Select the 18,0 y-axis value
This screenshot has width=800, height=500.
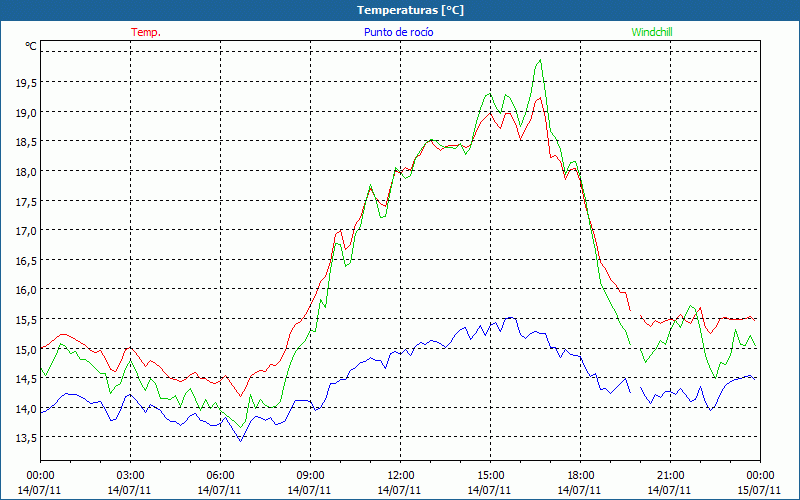(26, 172)
